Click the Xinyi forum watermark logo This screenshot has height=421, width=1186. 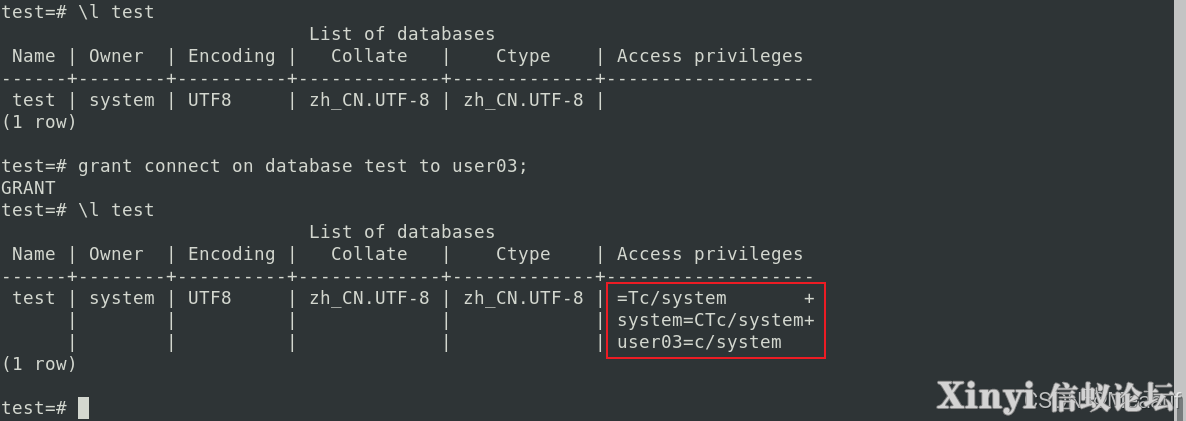point(1057,397)
